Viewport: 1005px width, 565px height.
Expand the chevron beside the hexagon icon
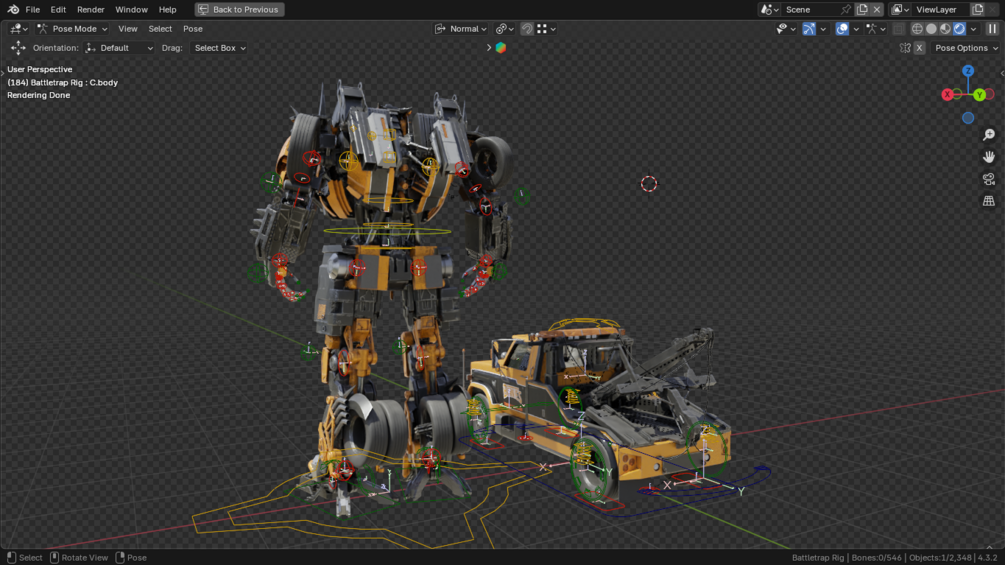click(489, 48)
